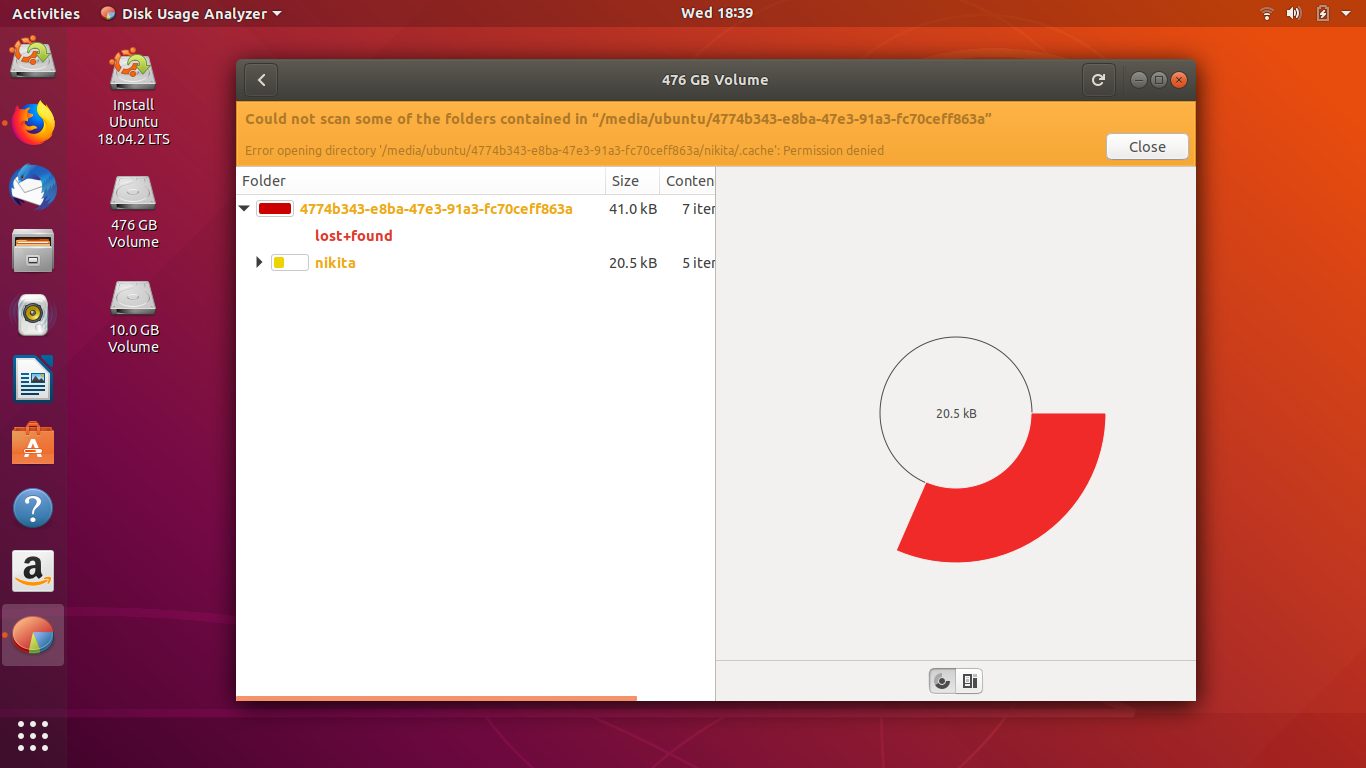
Task: Open the Activities overview
Action: click(x=46, y=14)
